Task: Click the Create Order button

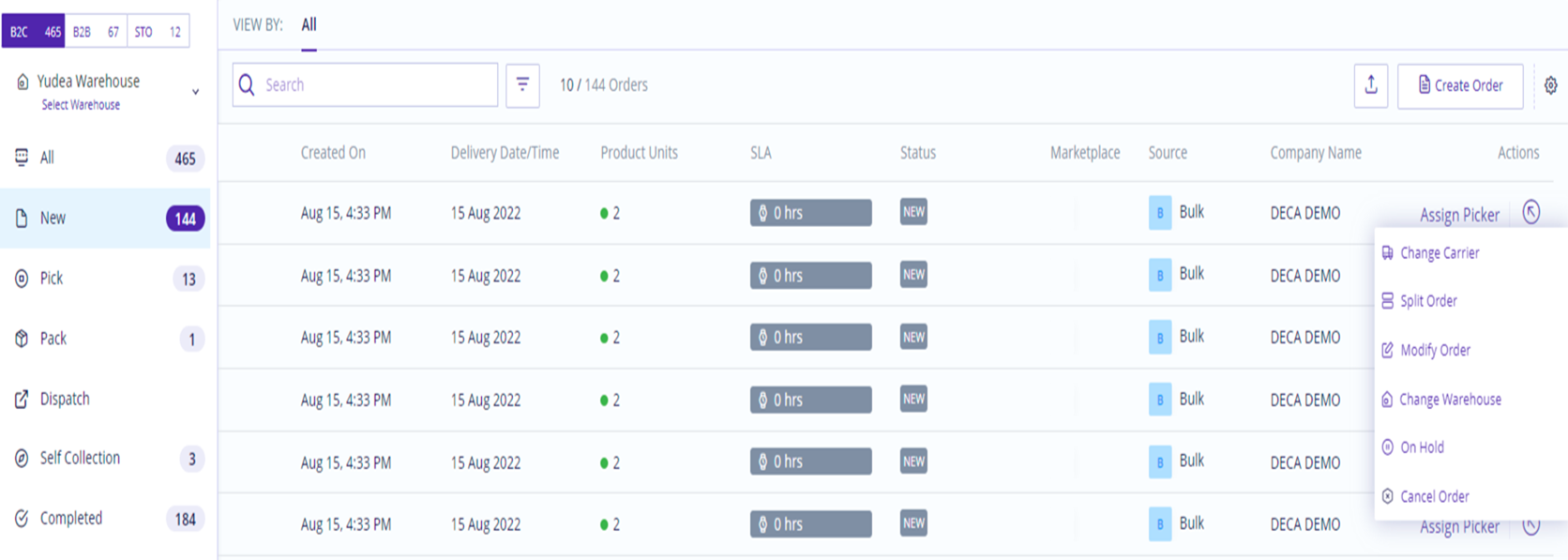Action: (x=1459, y=85)
